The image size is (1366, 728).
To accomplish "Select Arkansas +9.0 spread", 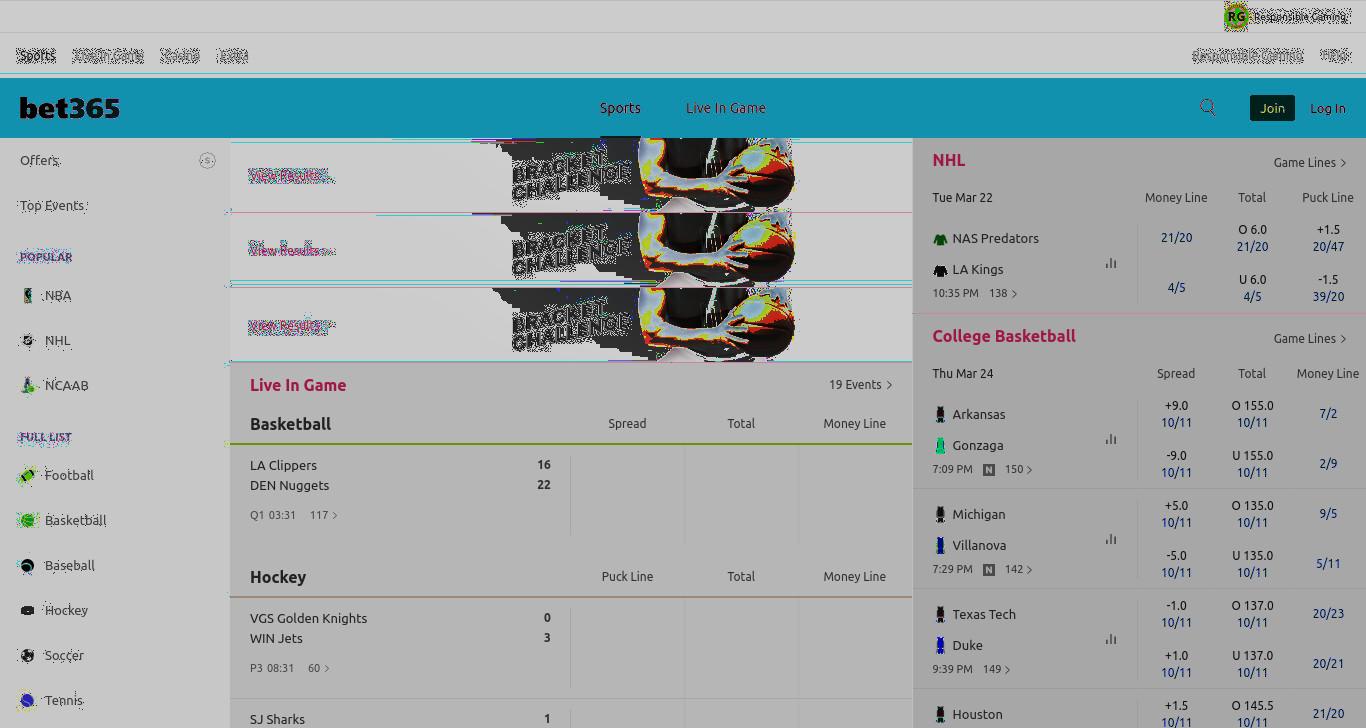I will (x=1176, y=414).
